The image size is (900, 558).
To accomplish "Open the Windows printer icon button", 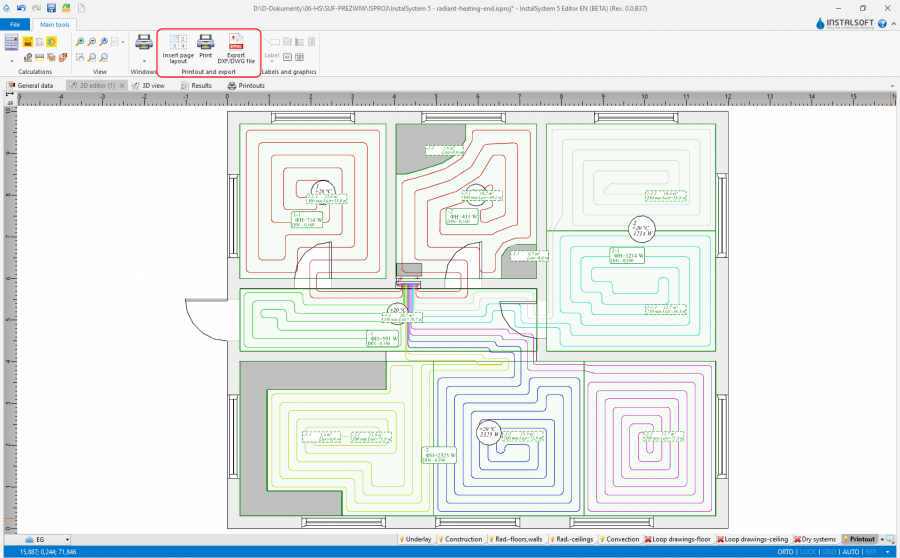I will click(x=144, y=43).
